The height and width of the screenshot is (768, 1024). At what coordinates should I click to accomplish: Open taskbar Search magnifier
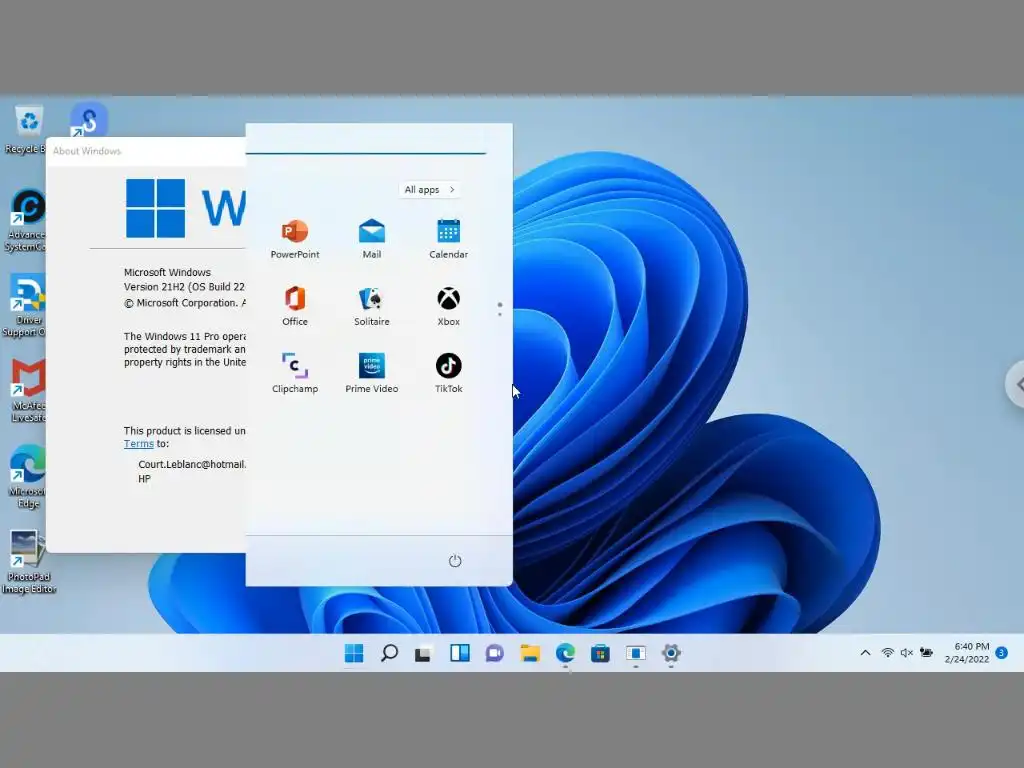pos(389,653)
